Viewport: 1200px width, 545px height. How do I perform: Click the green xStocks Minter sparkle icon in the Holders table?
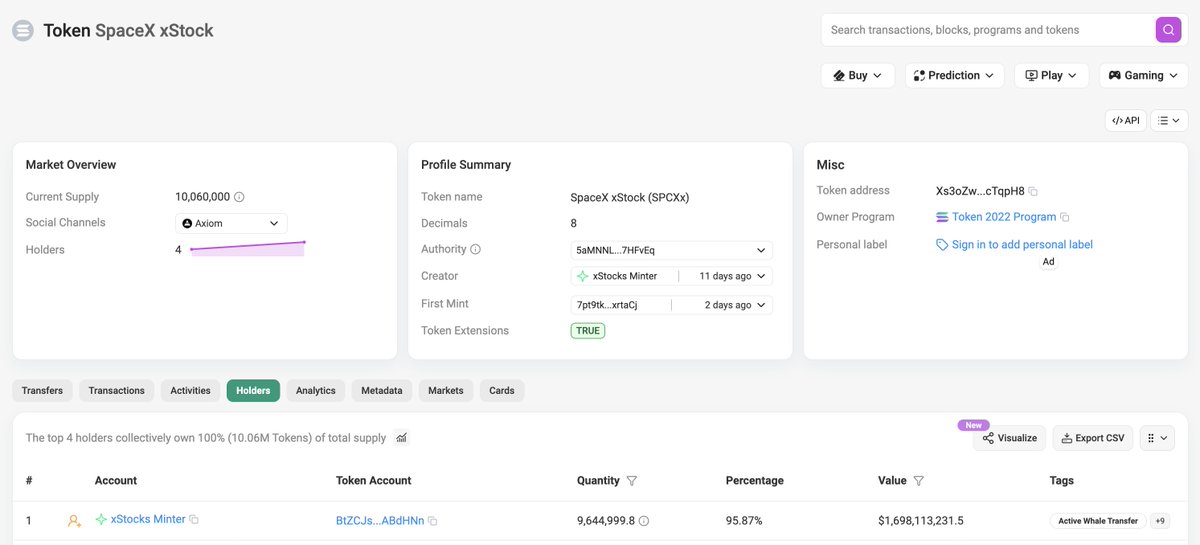[101, 520]
